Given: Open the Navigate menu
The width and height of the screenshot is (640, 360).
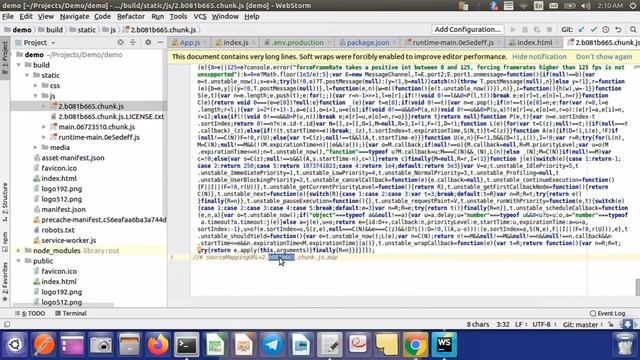Looking at the screenshot, I should pyautogui.click(x=74, y=16).
